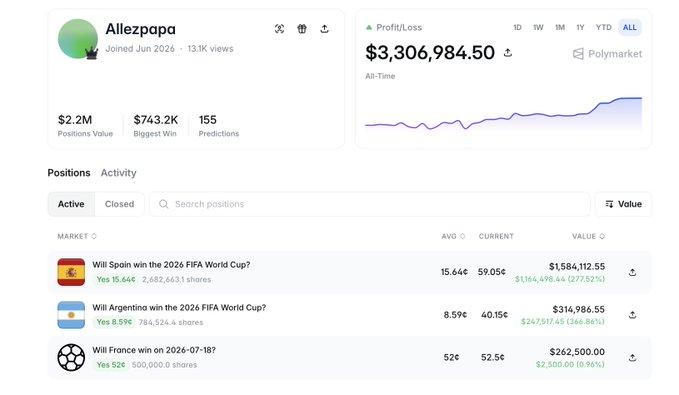Click the crown badge on avatar

(x=91, y=53)
